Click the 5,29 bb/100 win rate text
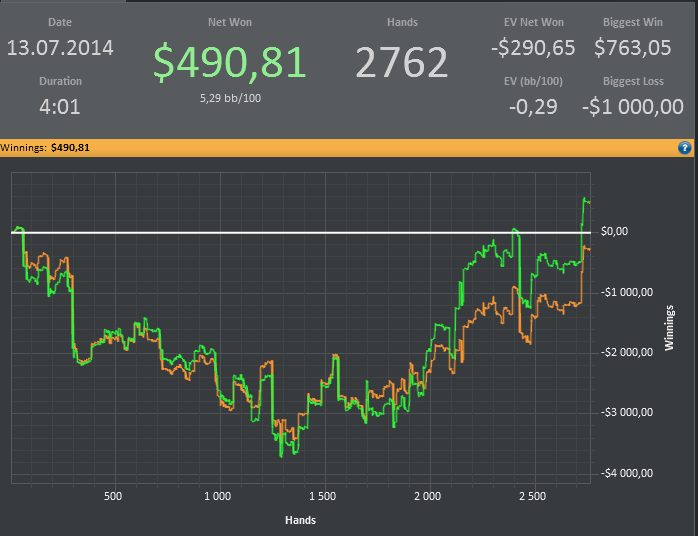 pos(230,98)
